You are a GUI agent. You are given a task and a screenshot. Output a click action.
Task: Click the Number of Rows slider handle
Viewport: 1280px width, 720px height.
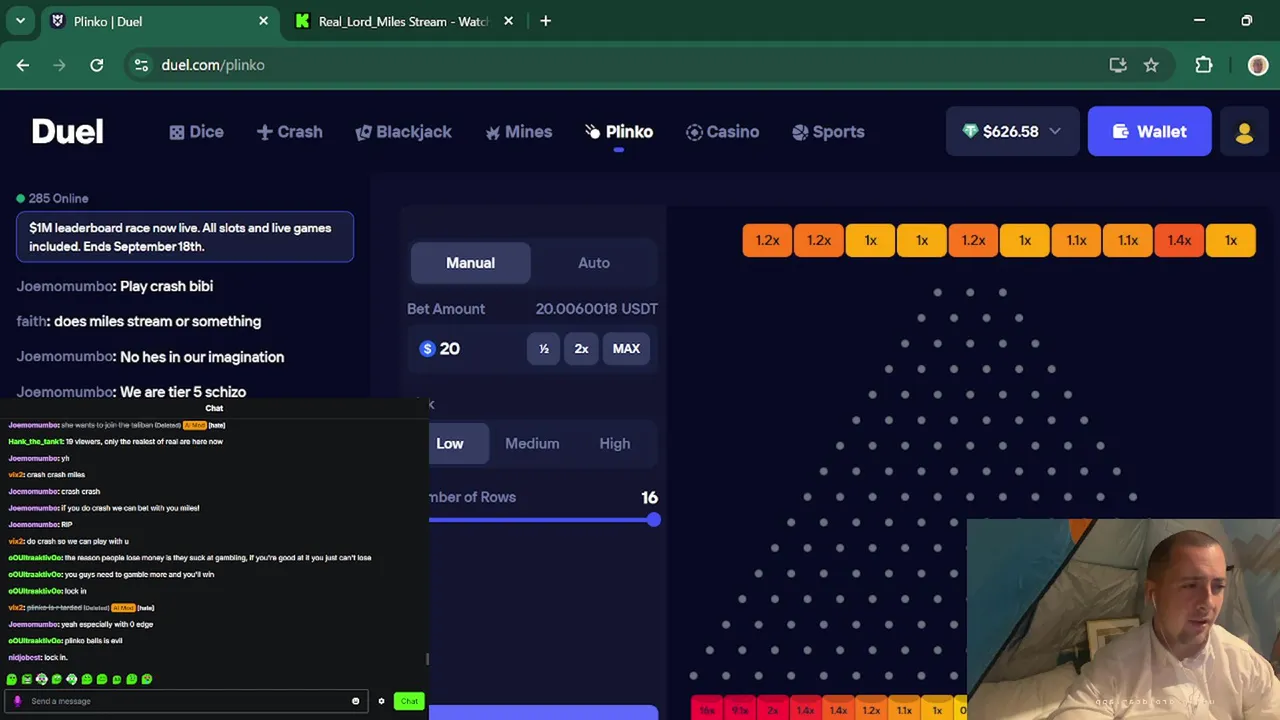pos(653,520)
